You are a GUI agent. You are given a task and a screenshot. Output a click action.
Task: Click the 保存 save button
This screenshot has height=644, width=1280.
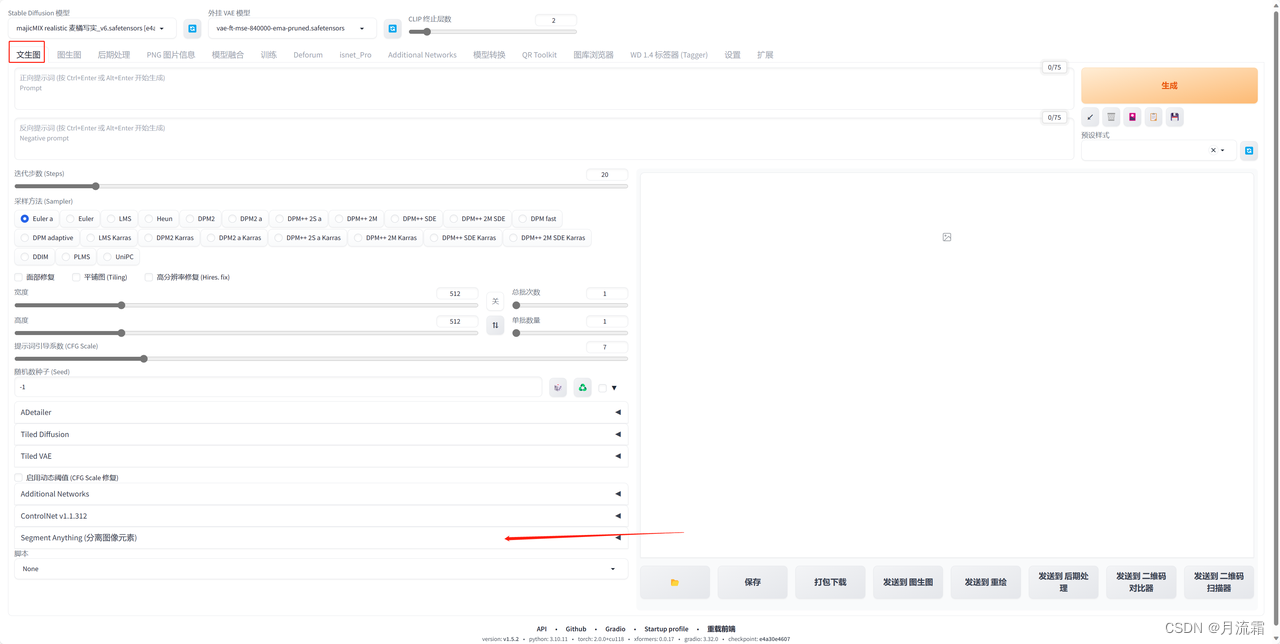753,582
